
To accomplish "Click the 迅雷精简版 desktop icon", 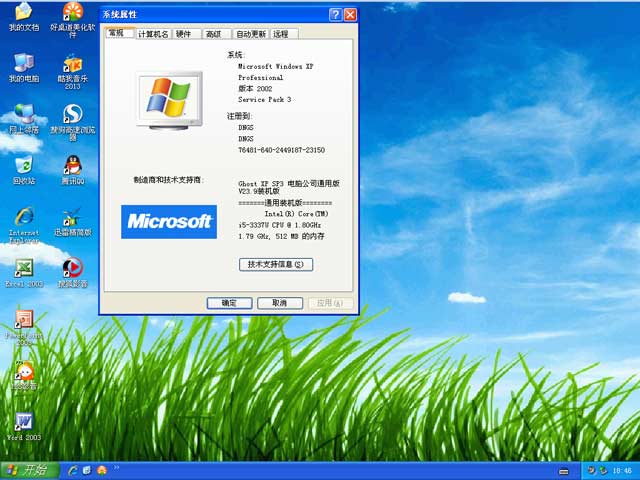I will 73,222.
